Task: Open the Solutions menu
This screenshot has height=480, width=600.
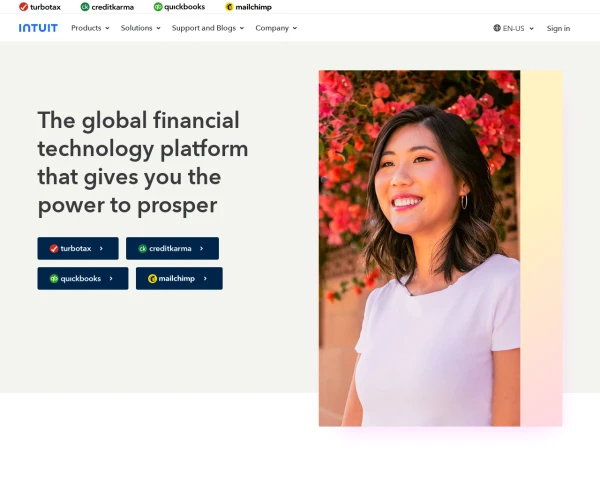Action: 140,28
